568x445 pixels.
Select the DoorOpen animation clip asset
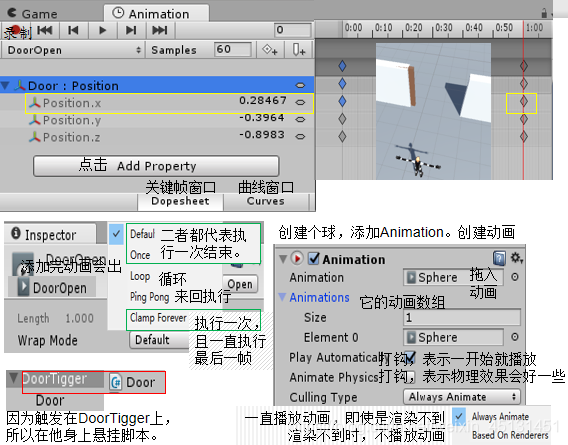[53, 288]
